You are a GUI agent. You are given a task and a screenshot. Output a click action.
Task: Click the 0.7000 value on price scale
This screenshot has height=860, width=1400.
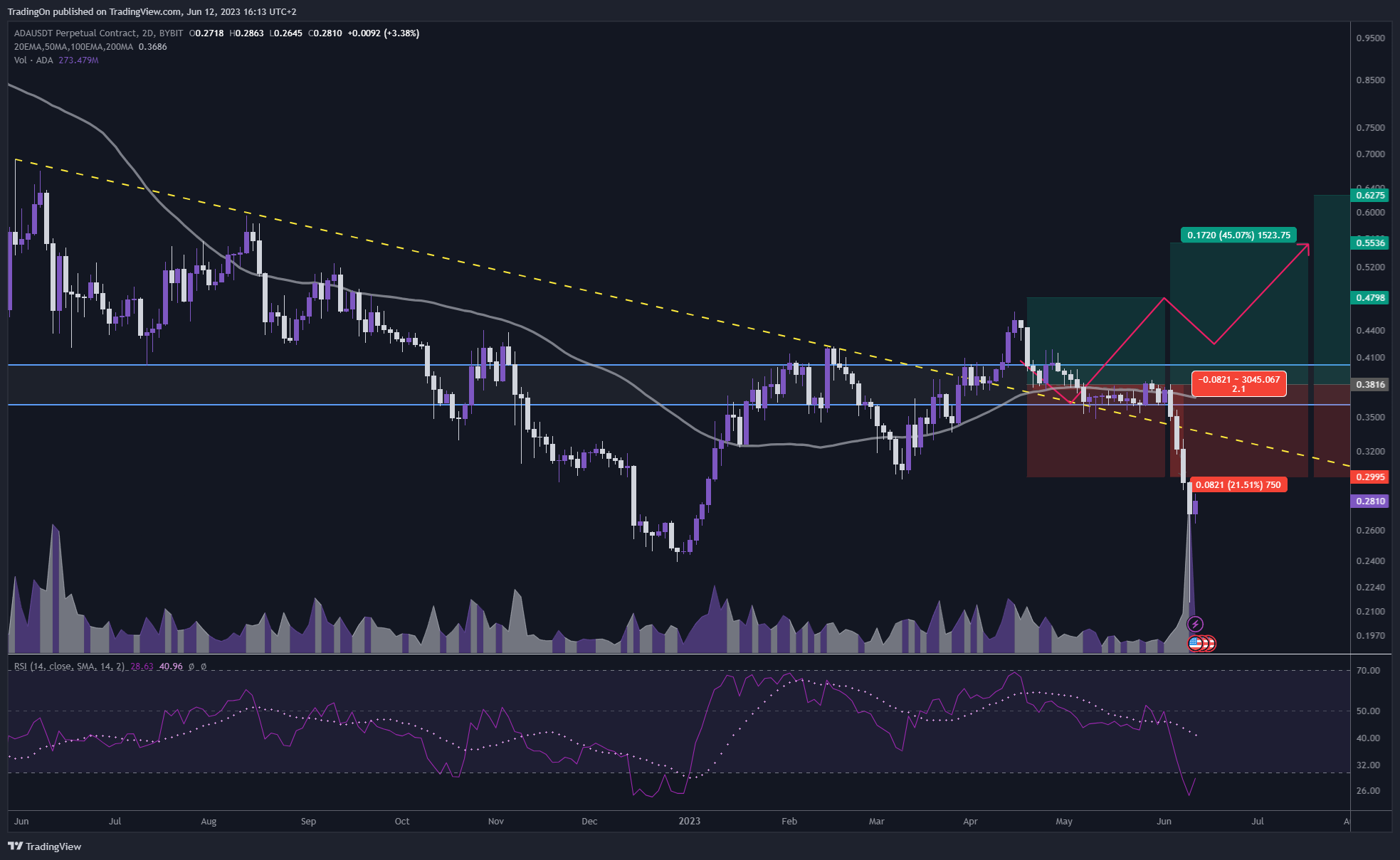1370,154
